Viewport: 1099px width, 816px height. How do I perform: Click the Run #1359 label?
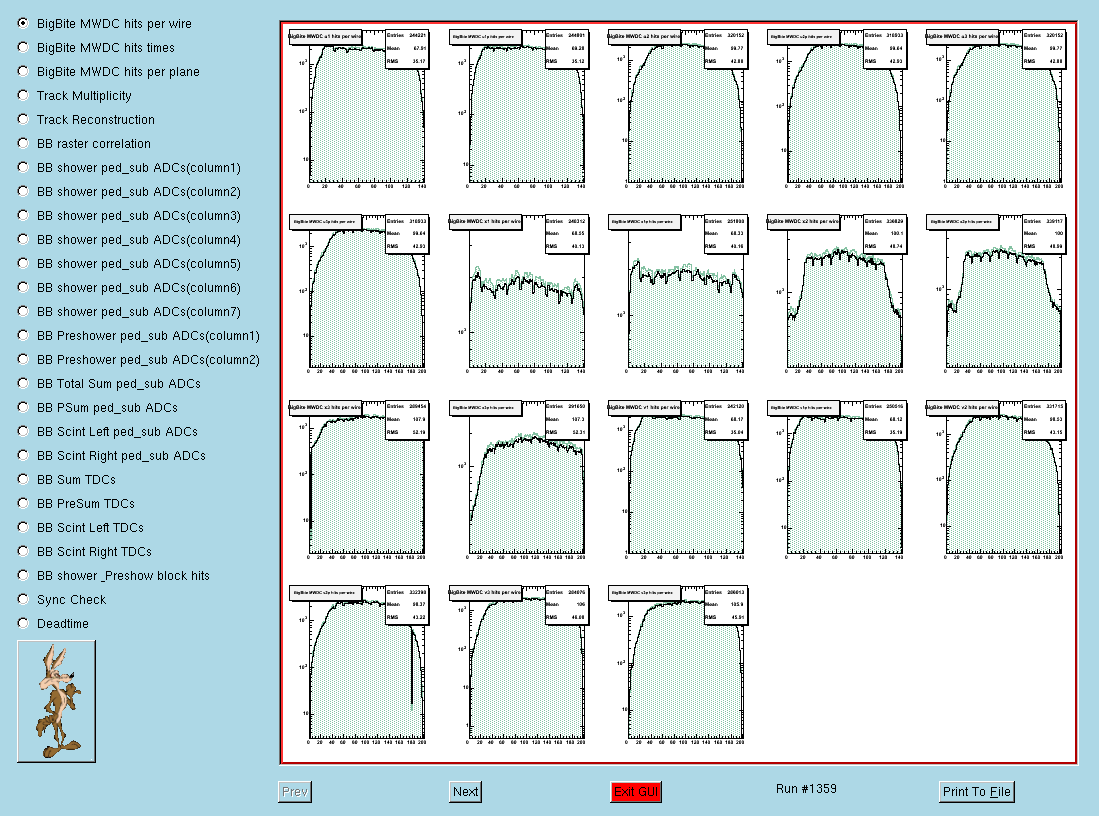click(806, 789)
